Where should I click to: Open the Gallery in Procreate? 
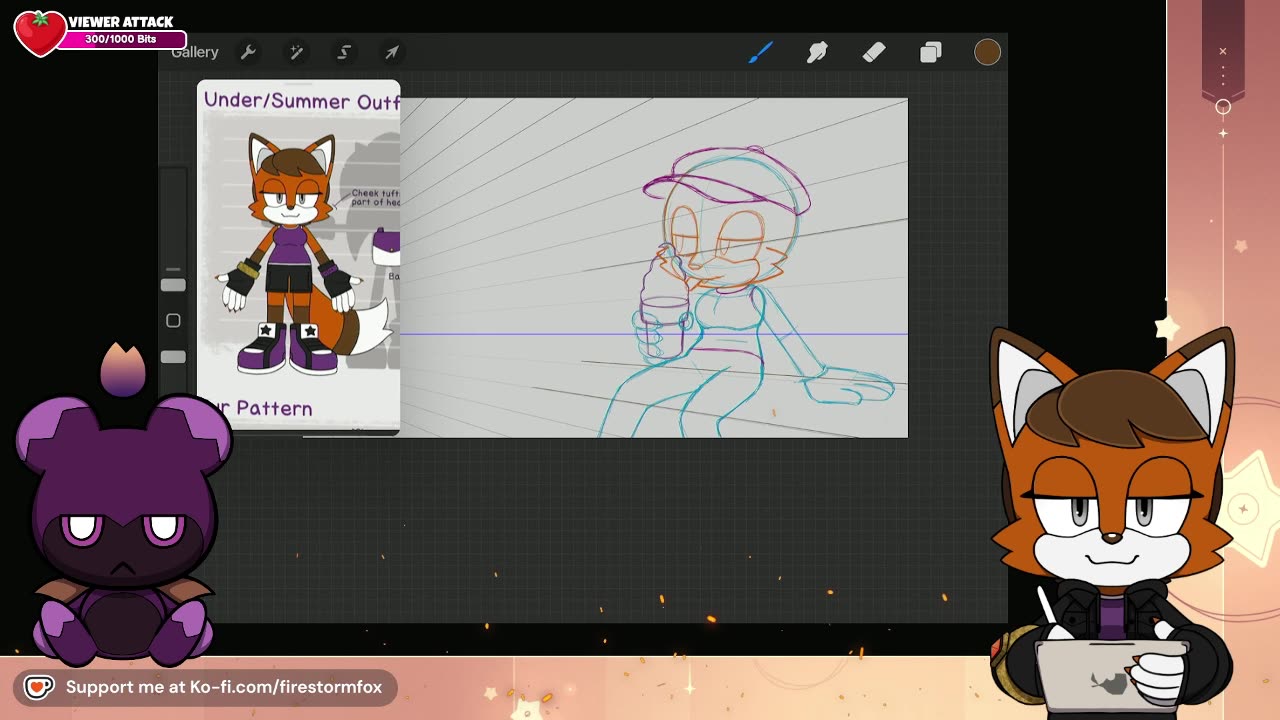(x=194, y=52)
